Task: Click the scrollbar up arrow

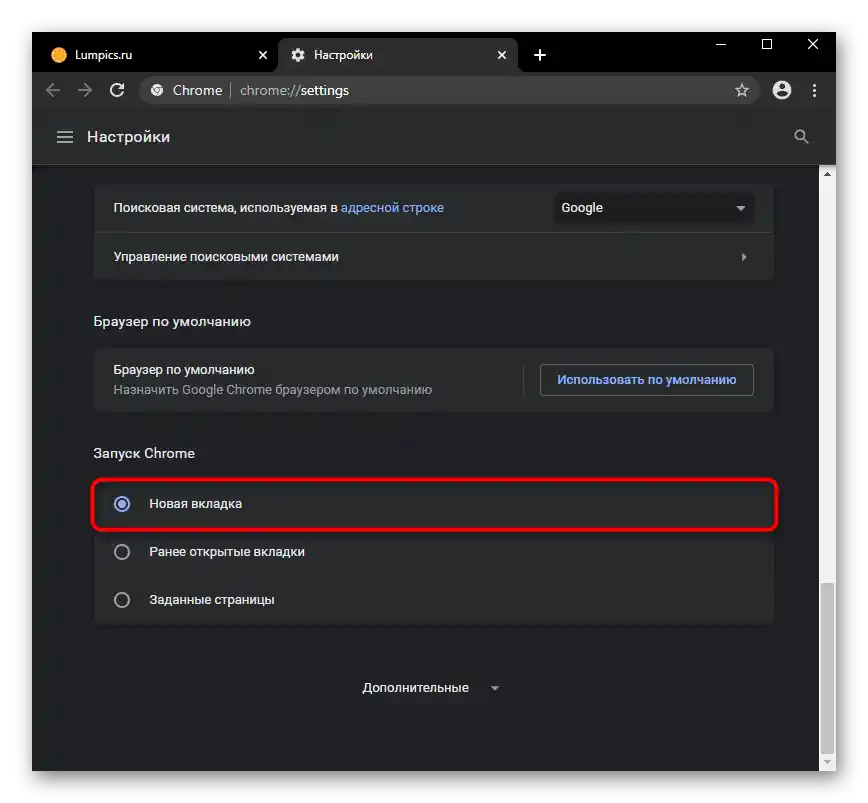Action: [827, 174]
